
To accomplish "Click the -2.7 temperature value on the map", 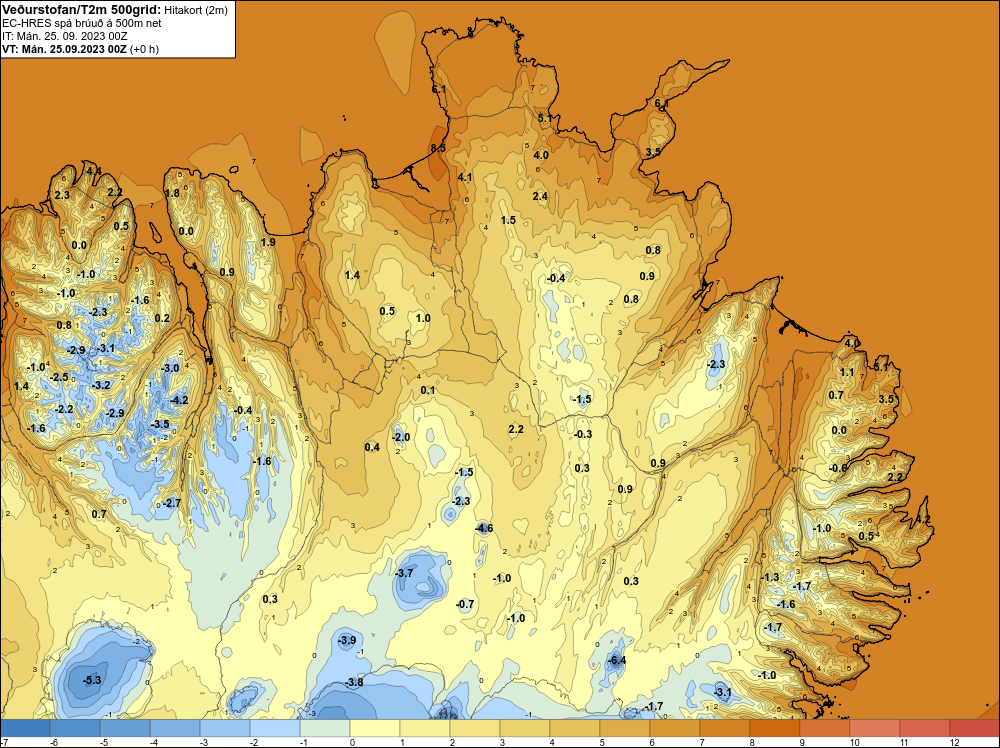I will [172, 503].
